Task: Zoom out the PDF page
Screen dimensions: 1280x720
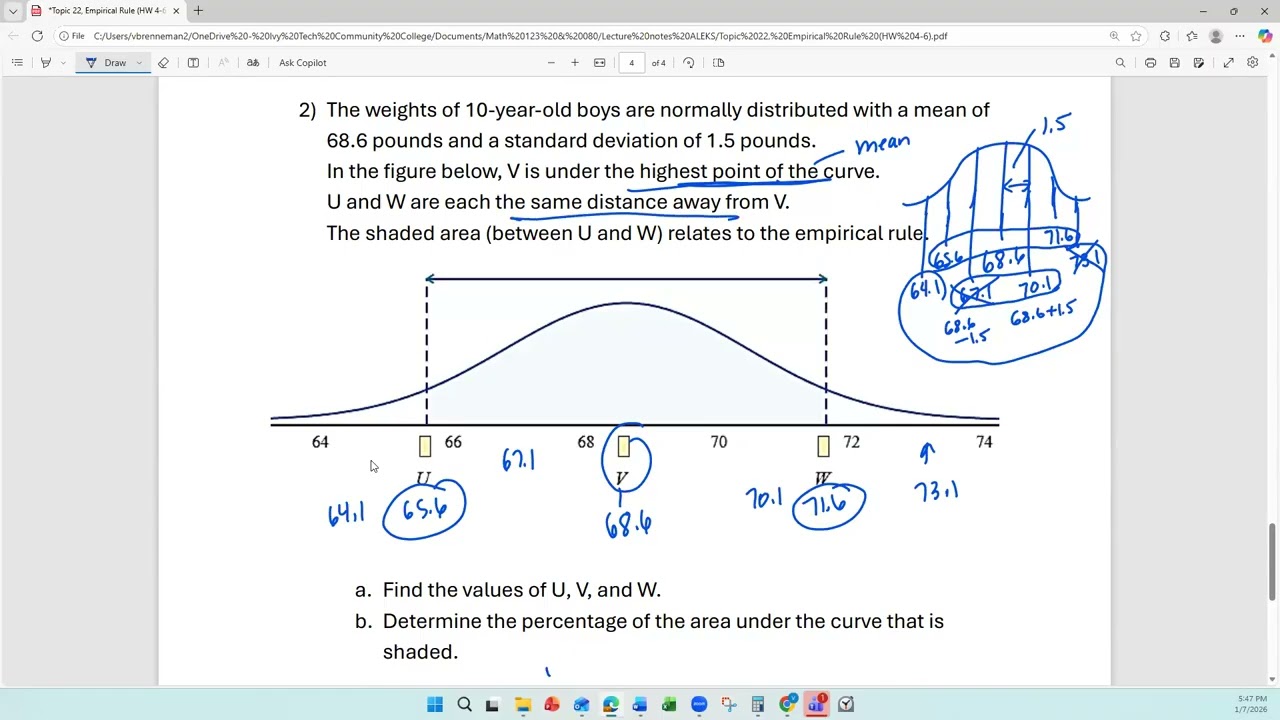Action: (551, 62)
